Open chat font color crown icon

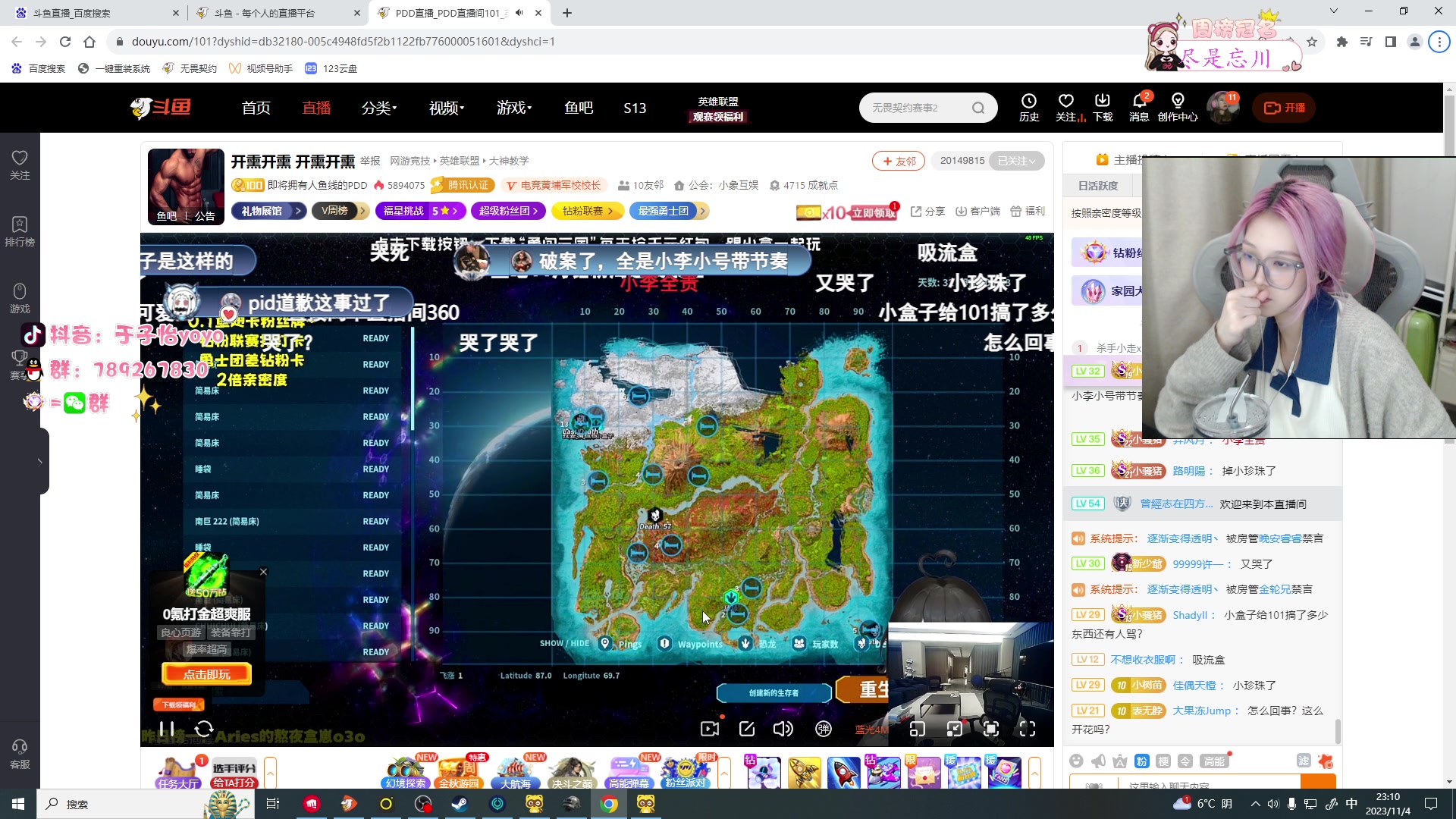(x=1120, y=761)
